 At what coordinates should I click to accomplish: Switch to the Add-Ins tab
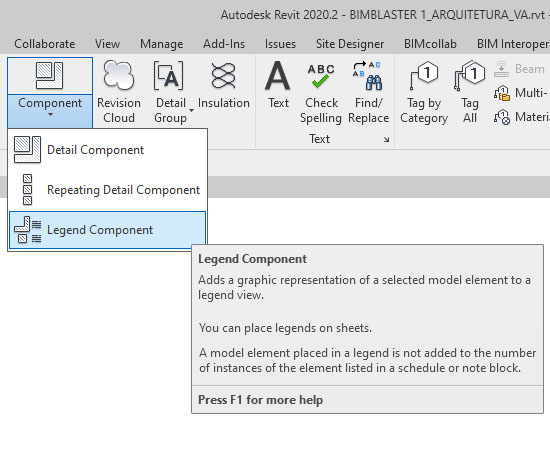pyautogui.click(x=224, y=44)
